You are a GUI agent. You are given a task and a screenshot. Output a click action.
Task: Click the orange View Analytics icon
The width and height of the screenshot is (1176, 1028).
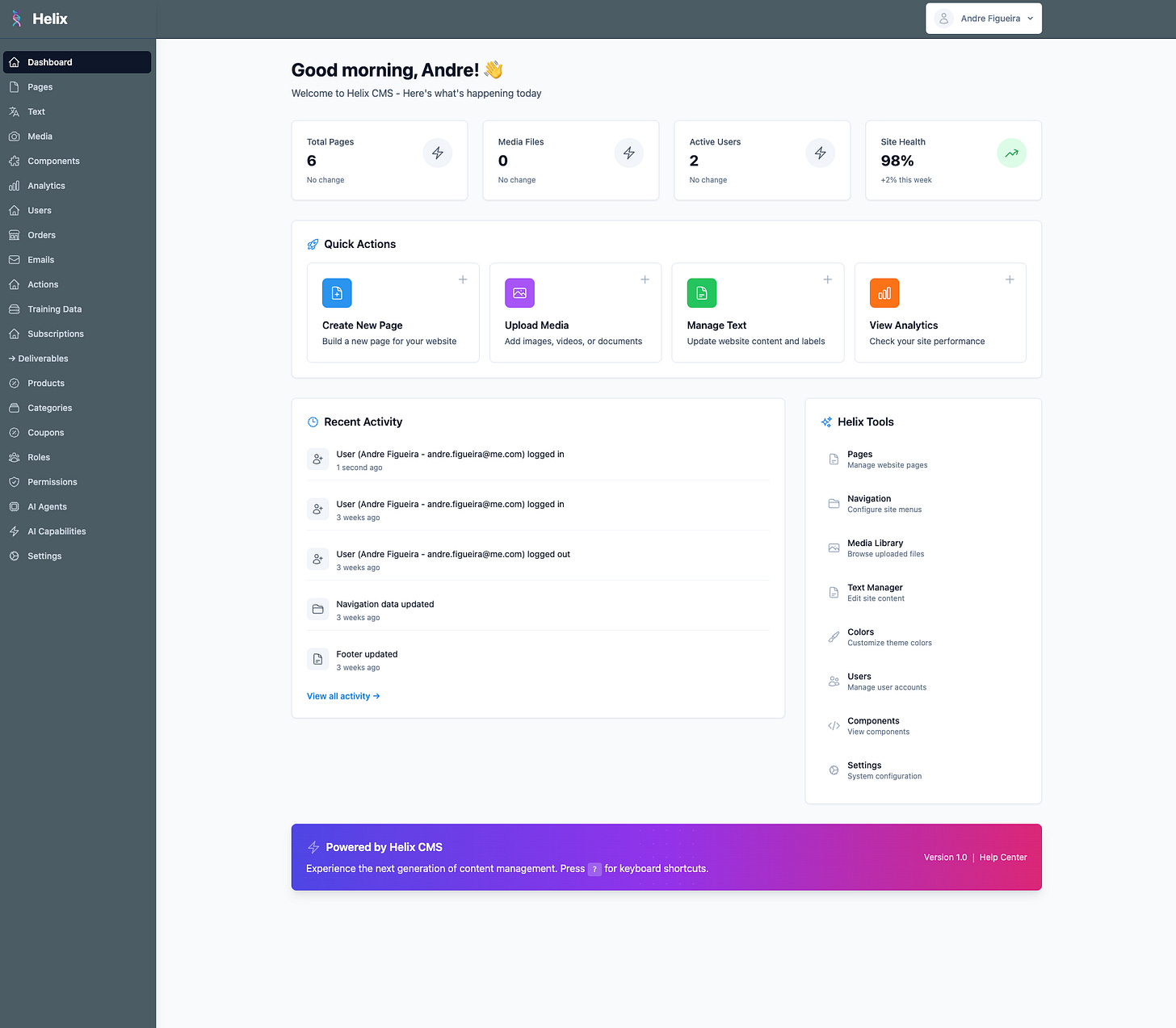pos(884,293)
